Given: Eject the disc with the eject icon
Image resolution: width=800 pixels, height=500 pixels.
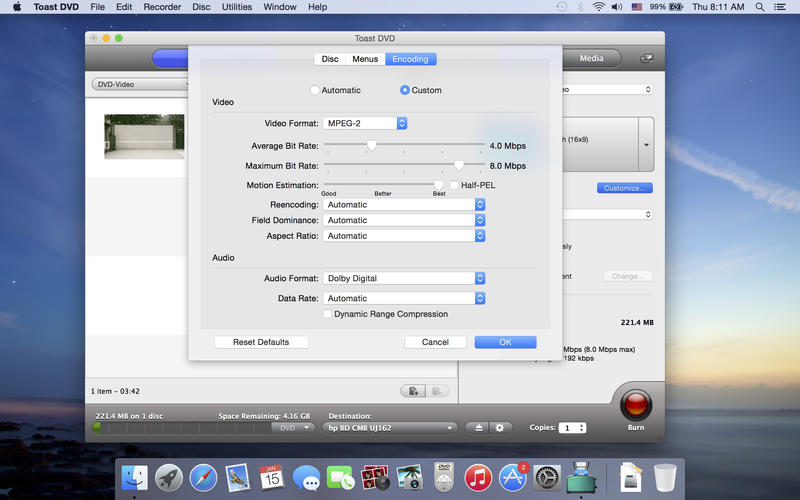Looking at the screenshot, I should pos(479,427).
